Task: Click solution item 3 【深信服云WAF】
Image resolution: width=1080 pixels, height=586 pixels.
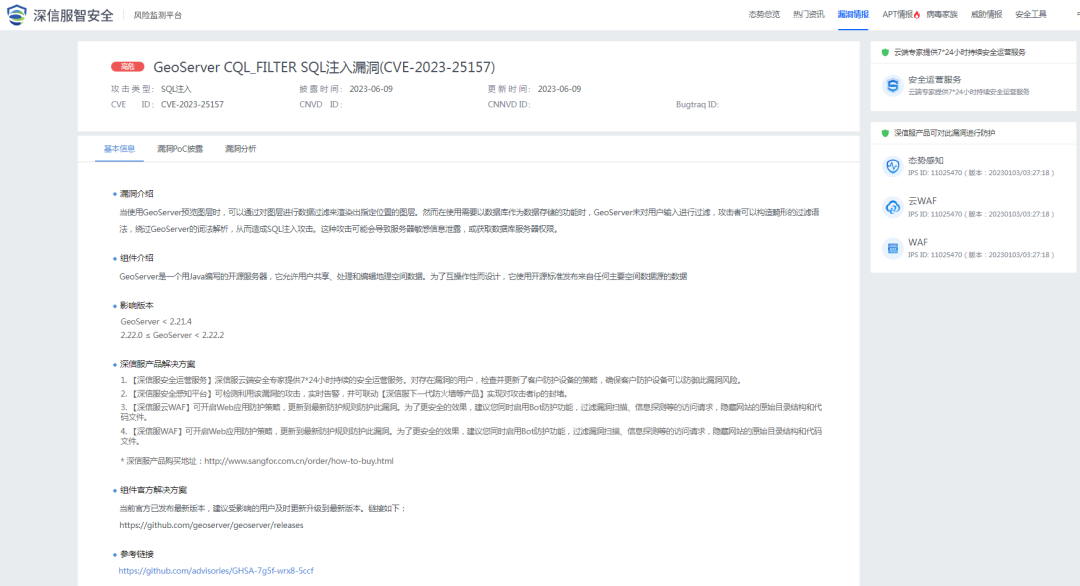Action: [471, 412]
